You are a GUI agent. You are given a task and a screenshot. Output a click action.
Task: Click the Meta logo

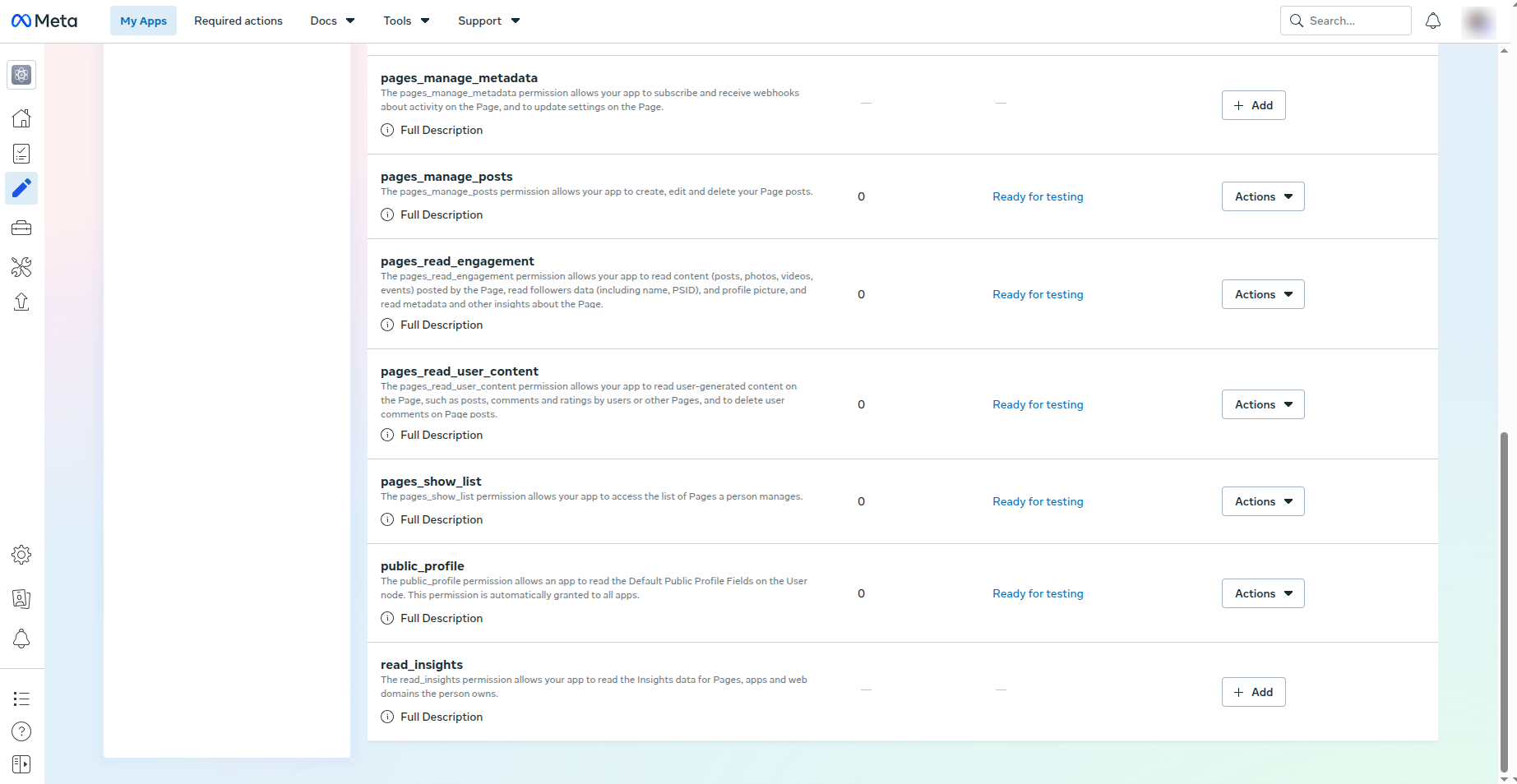[x=44, y=21]
